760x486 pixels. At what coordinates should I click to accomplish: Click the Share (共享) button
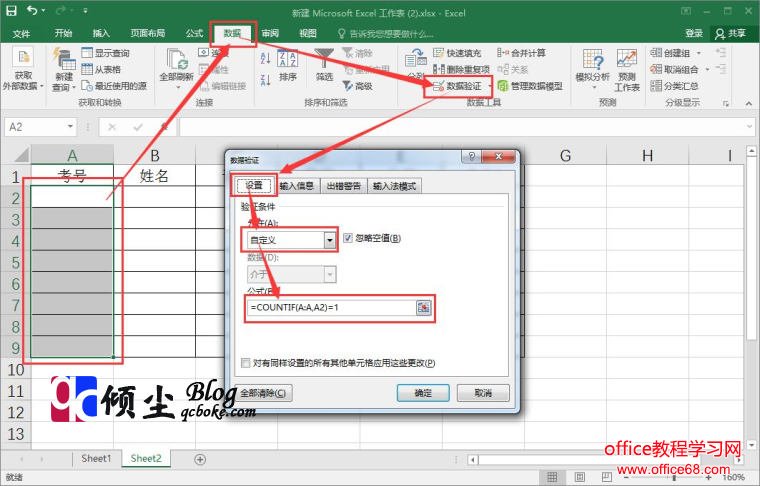pyautogui.click(x=730, y=33)
